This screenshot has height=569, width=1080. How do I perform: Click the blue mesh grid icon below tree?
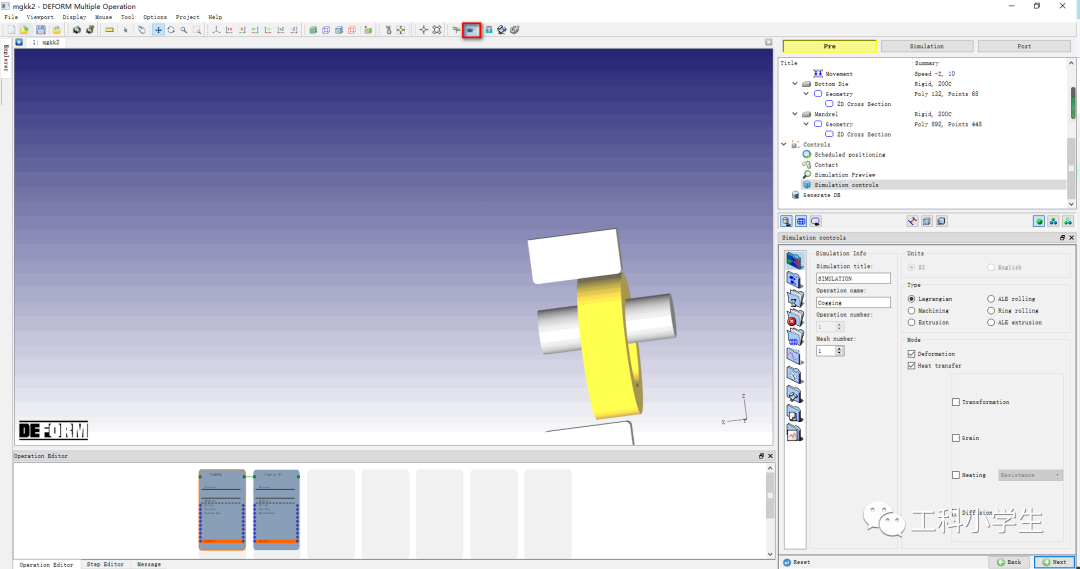point(801,221)
